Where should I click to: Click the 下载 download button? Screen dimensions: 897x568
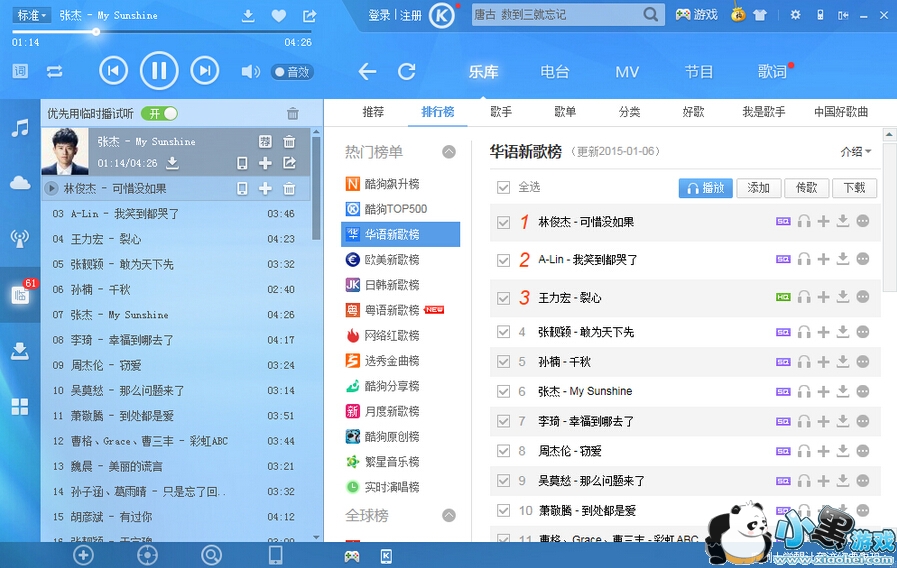(x=855, y=188)
